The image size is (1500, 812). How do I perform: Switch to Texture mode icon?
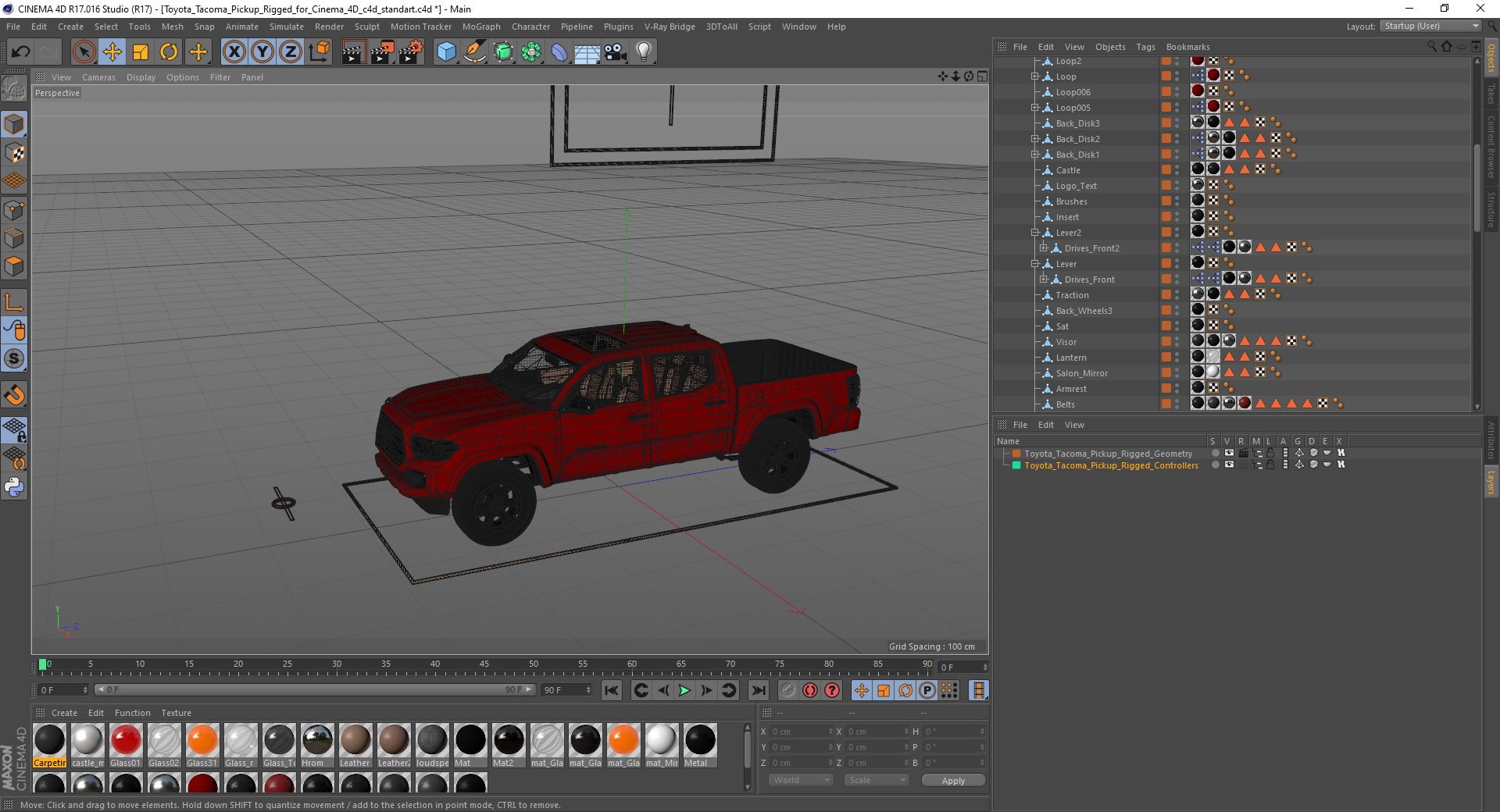(x=14, y=152)
